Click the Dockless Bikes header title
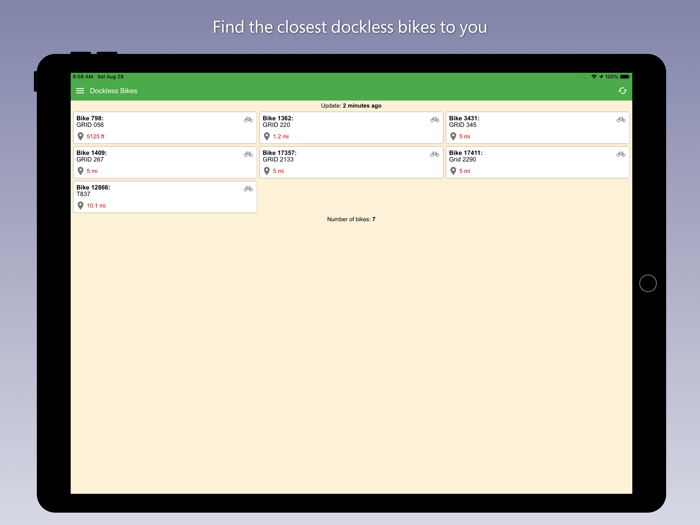 (113, 91)
